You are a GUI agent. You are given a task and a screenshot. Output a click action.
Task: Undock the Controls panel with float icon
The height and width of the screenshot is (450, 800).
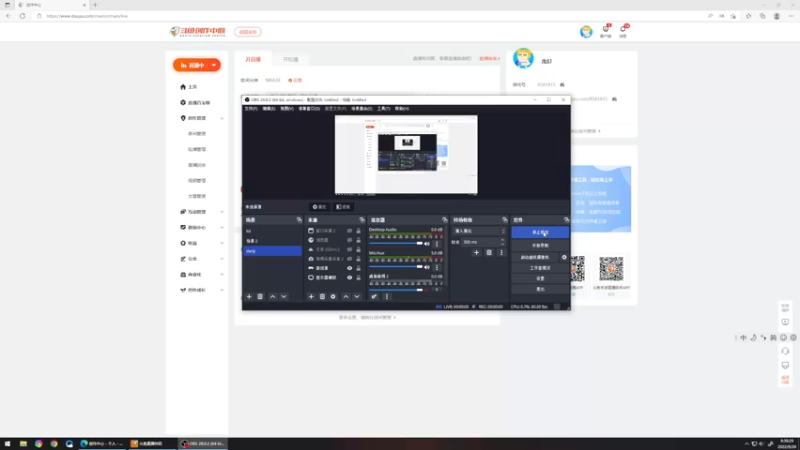(566, 220)
